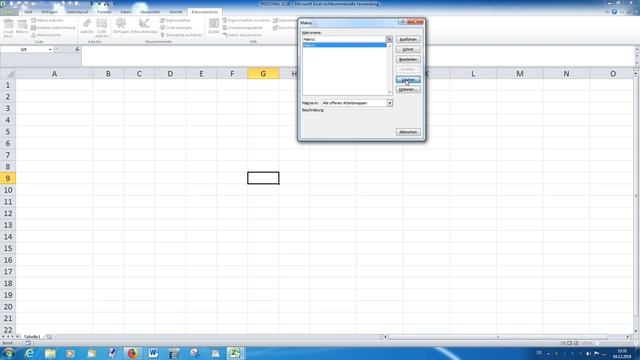Click the Select All corner of the sheet
The width and height of the screenshot is (640, 360).
point(8,74)
